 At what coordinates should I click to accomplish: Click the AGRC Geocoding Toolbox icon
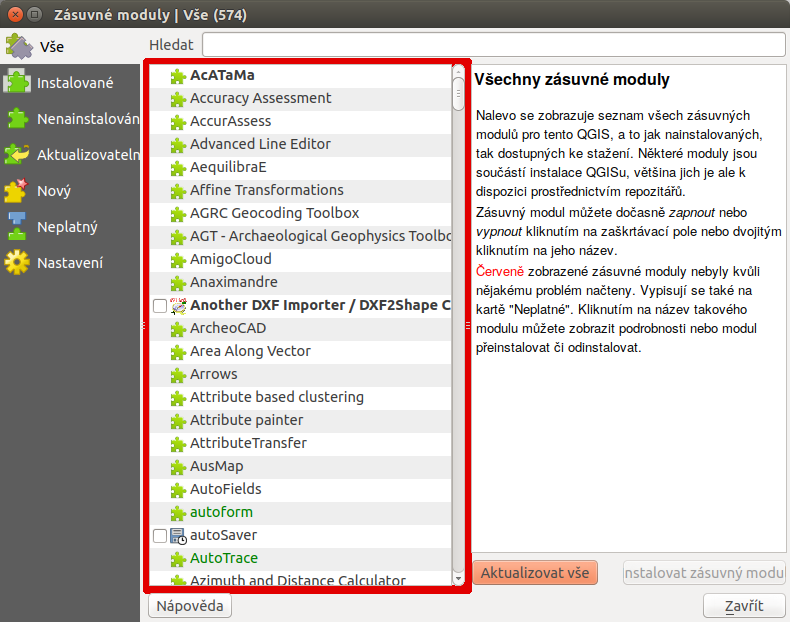(178, 215)
